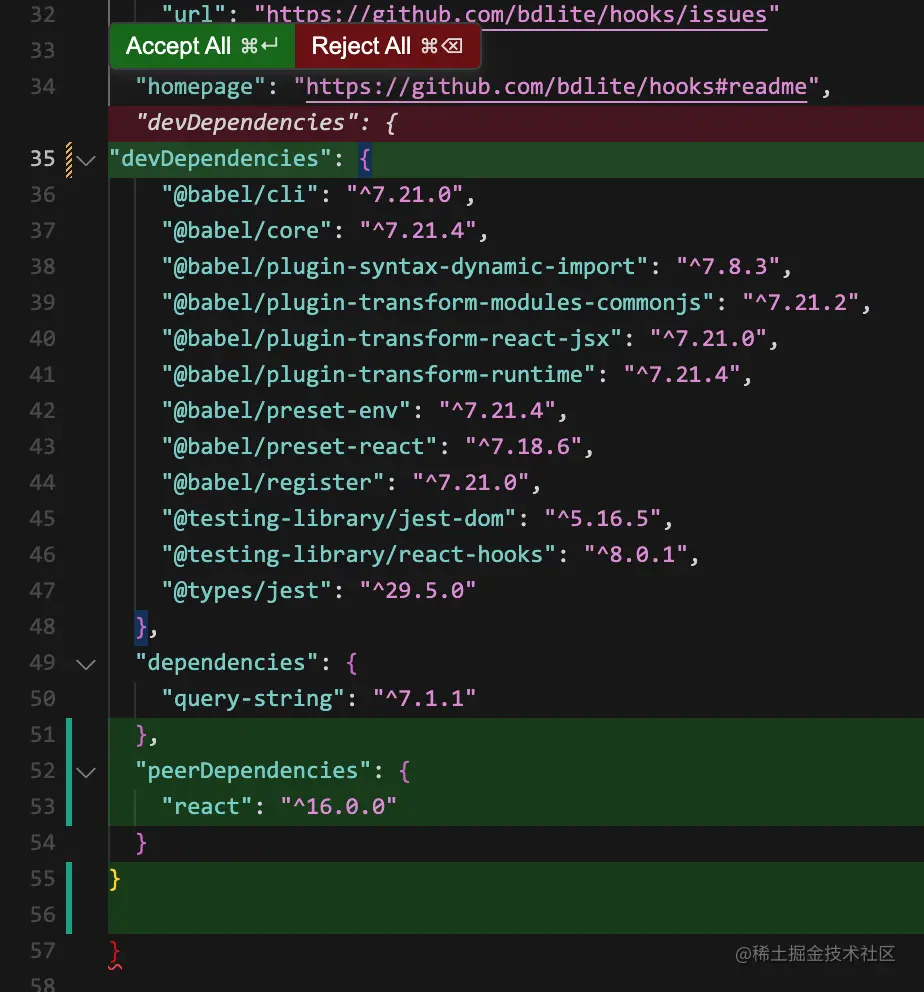The image size is (924, 992).
Task: Fold the peerDependencies block chevron
Action: (87, 771)
